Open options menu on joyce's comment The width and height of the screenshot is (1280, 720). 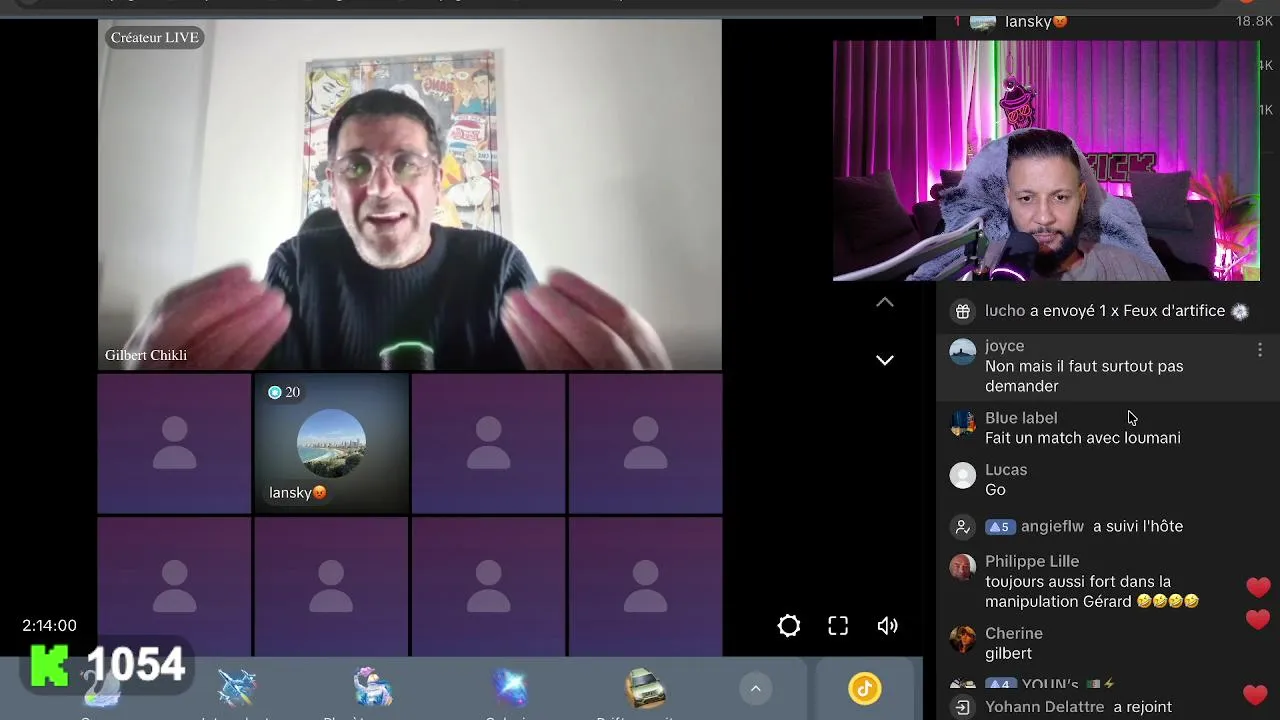[1260, 350]
